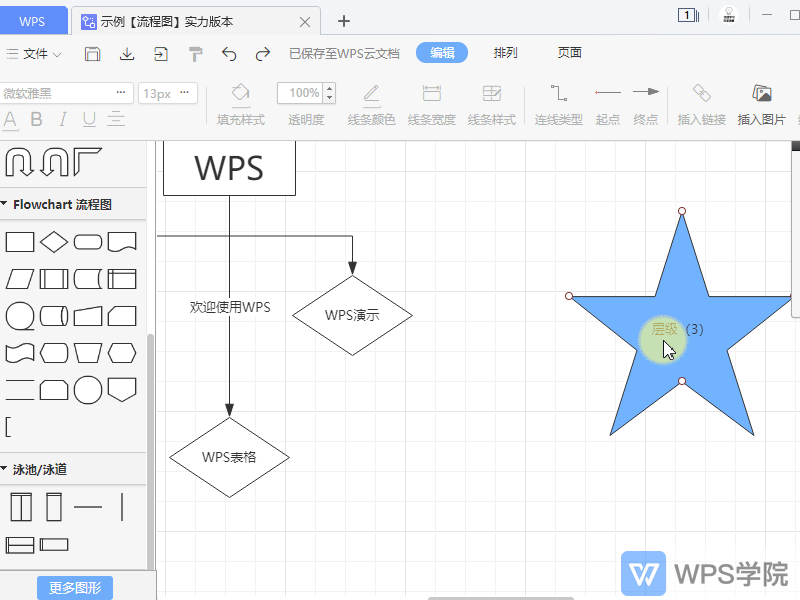Click 插入图片 insert image icon
800x600 pixels.
(x=762, y=105)
